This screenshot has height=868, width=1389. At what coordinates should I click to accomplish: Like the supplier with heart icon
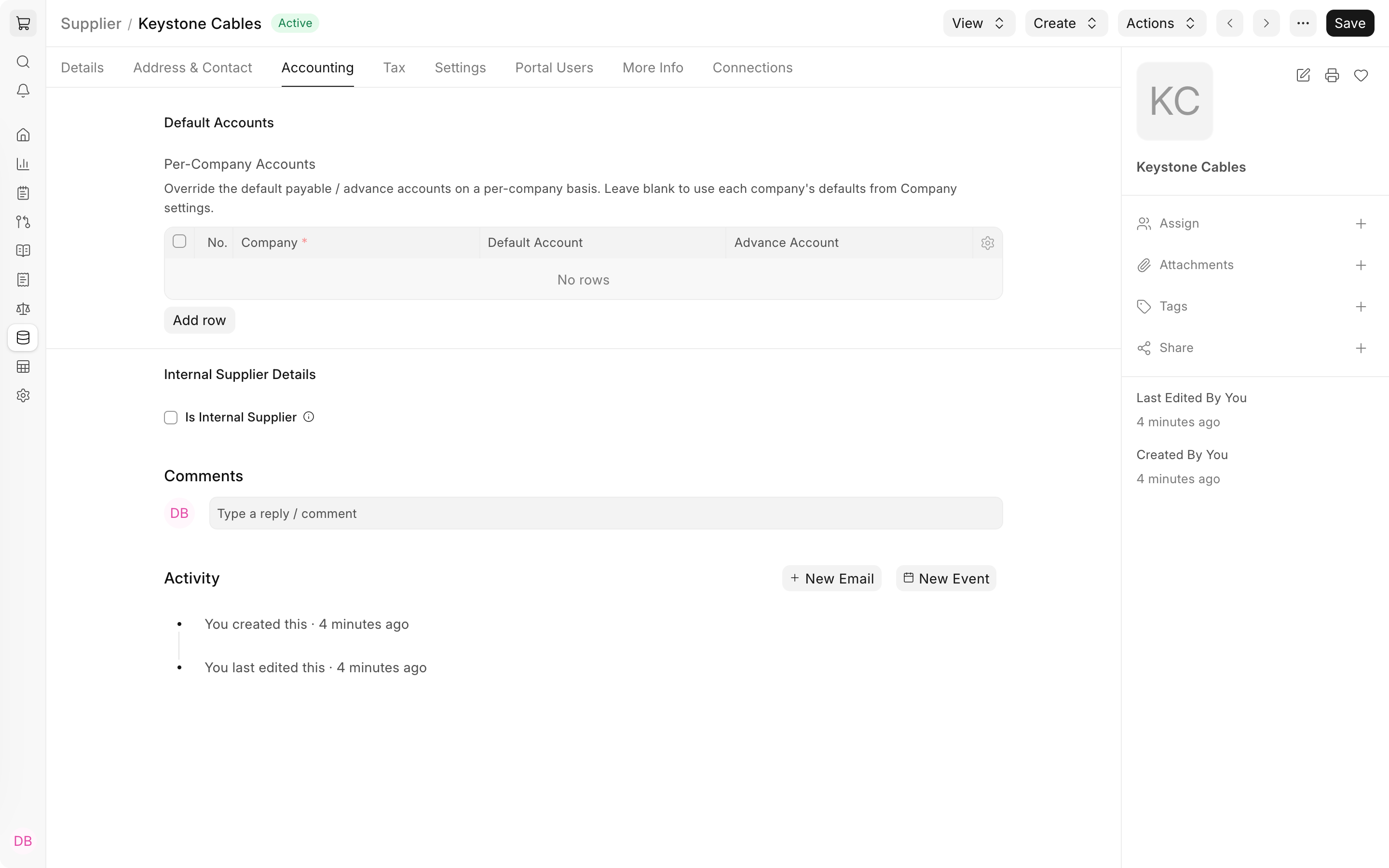coord(1361,75)
